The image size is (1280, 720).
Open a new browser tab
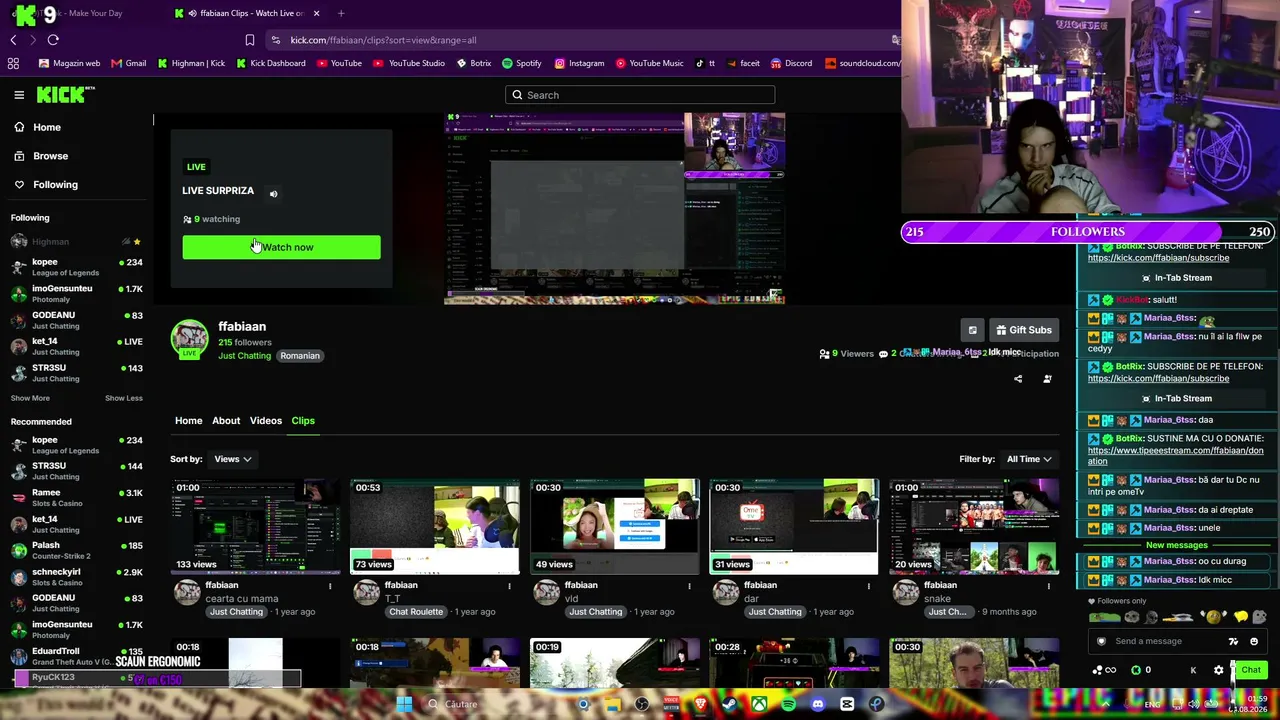pyautogui.click(x=341, y=13)
